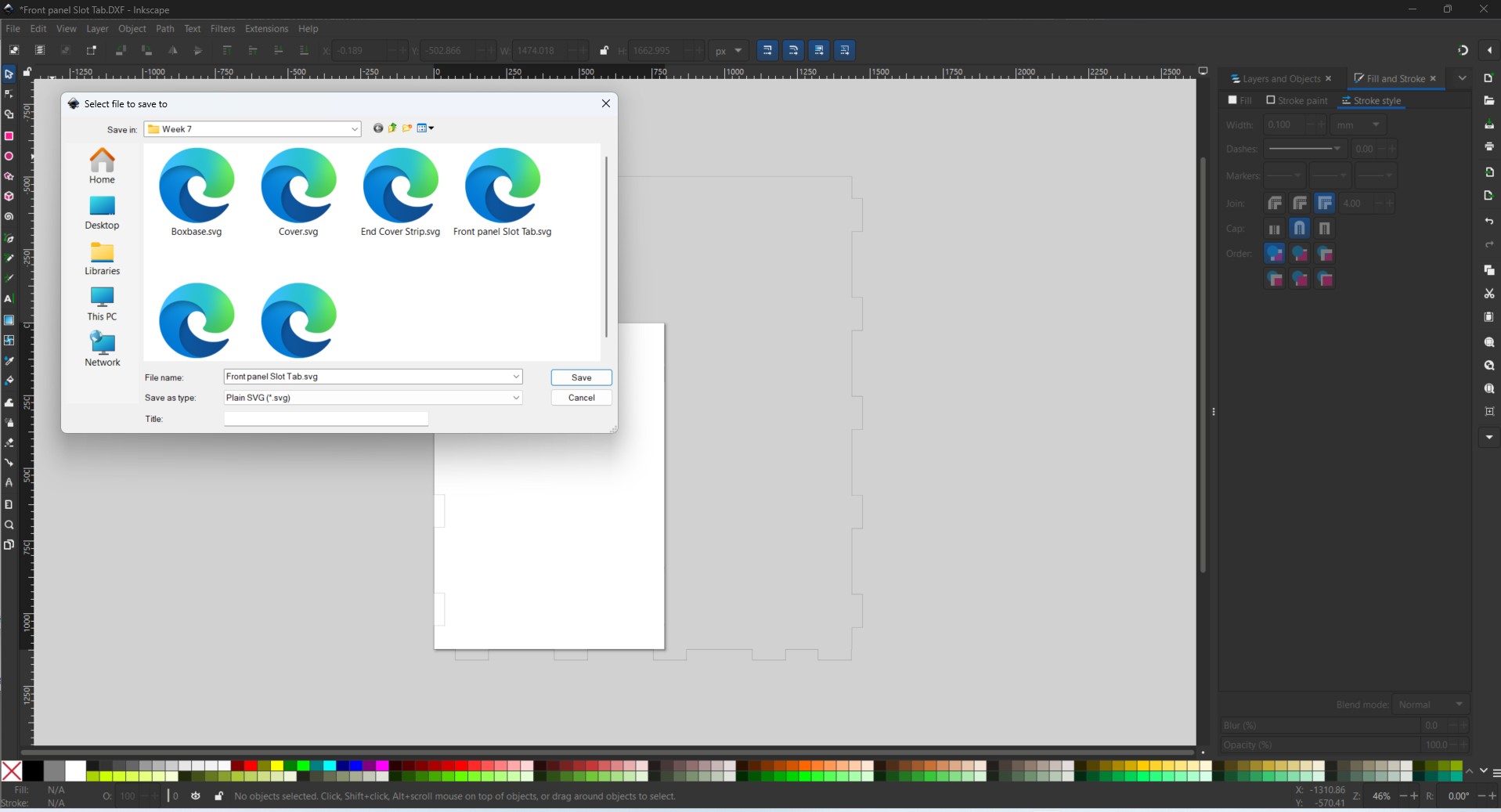
Task: Switch to Layers and Objects tab
Action: (x=1275, y=79)
